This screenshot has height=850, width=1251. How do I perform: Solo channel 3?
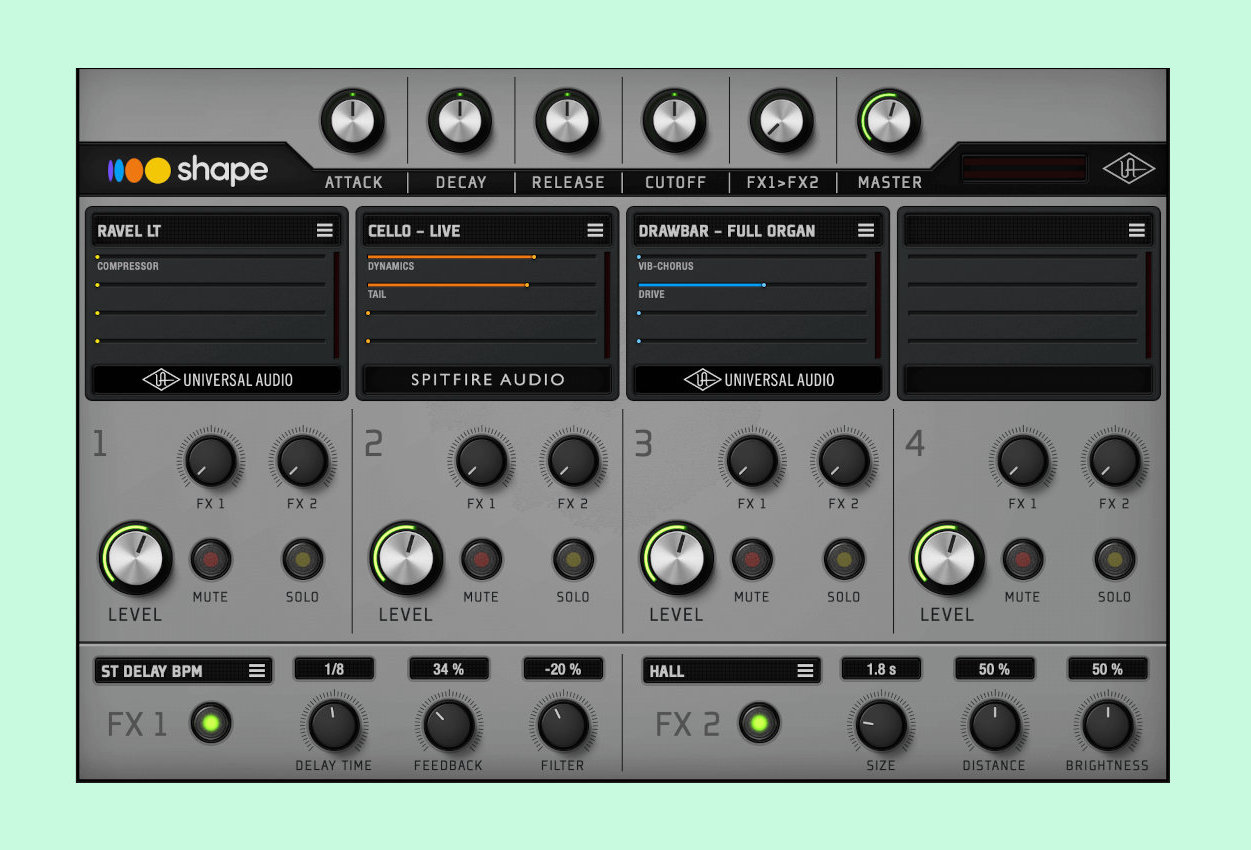pos(844,559)
